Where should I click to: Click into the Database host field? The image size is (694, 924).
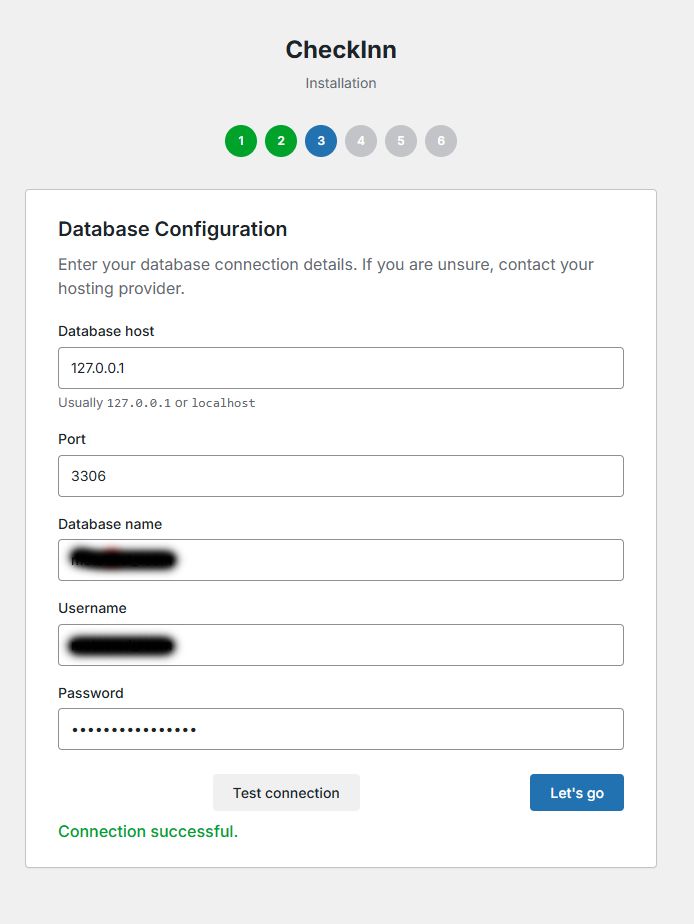[341, 368]
